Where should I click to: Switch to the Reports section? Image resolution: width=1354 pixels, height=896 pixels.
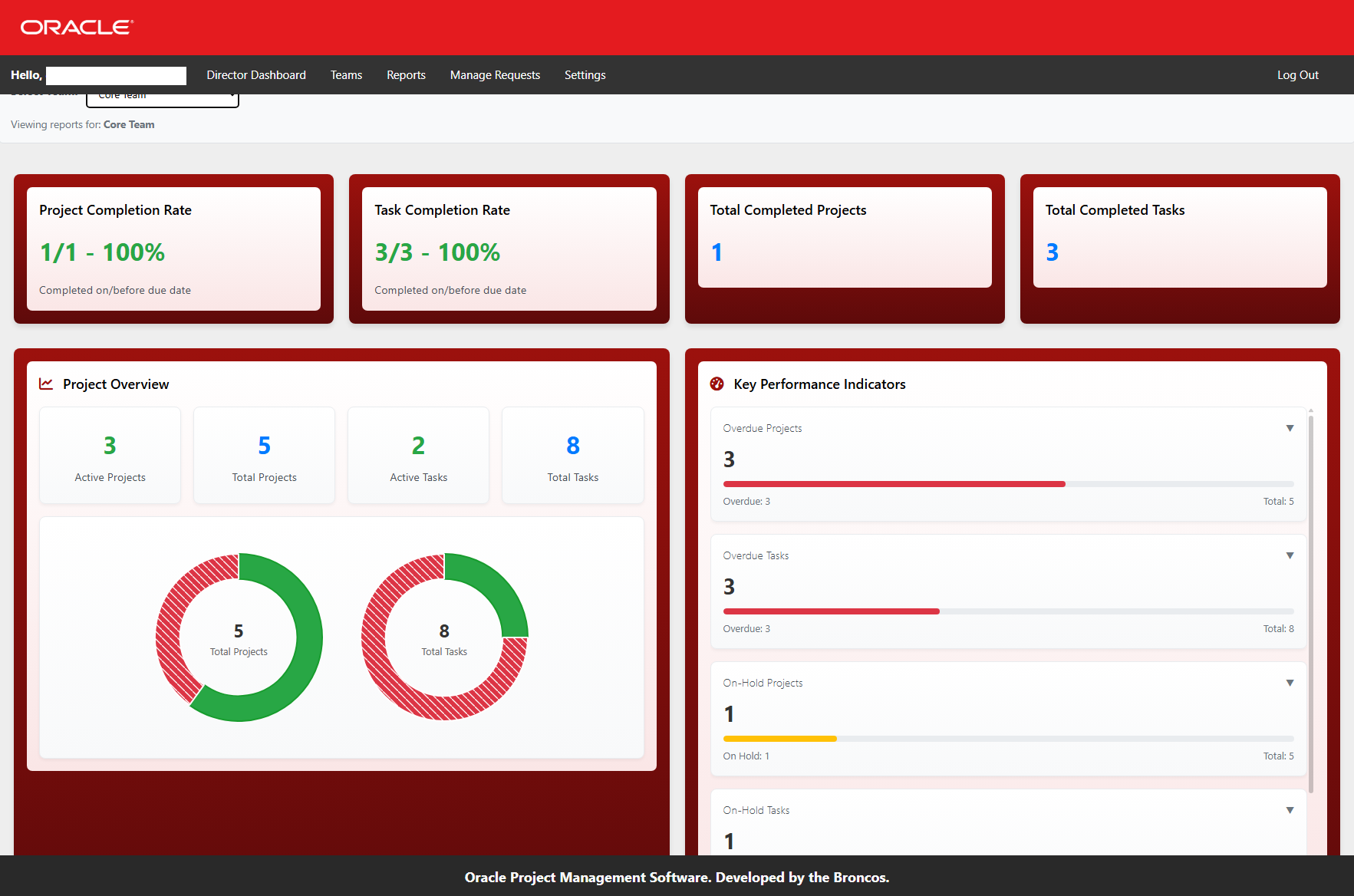[x=406, y=74]
